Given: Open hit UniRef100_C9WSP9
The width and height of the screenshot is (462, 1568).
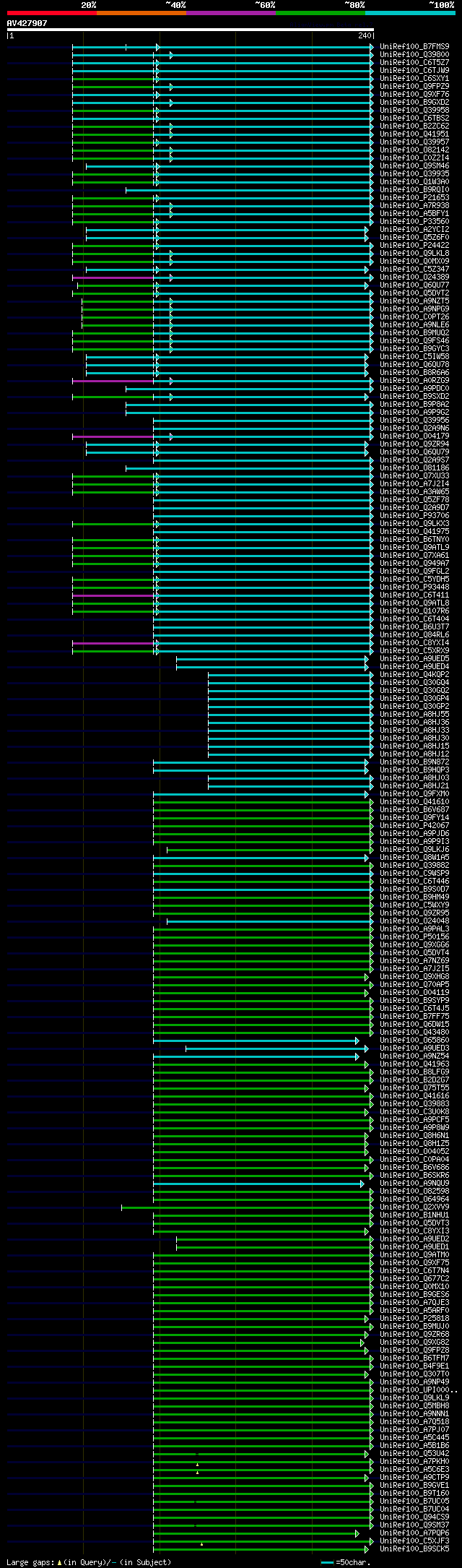Looking at the screenshot, I should [414, 873].
